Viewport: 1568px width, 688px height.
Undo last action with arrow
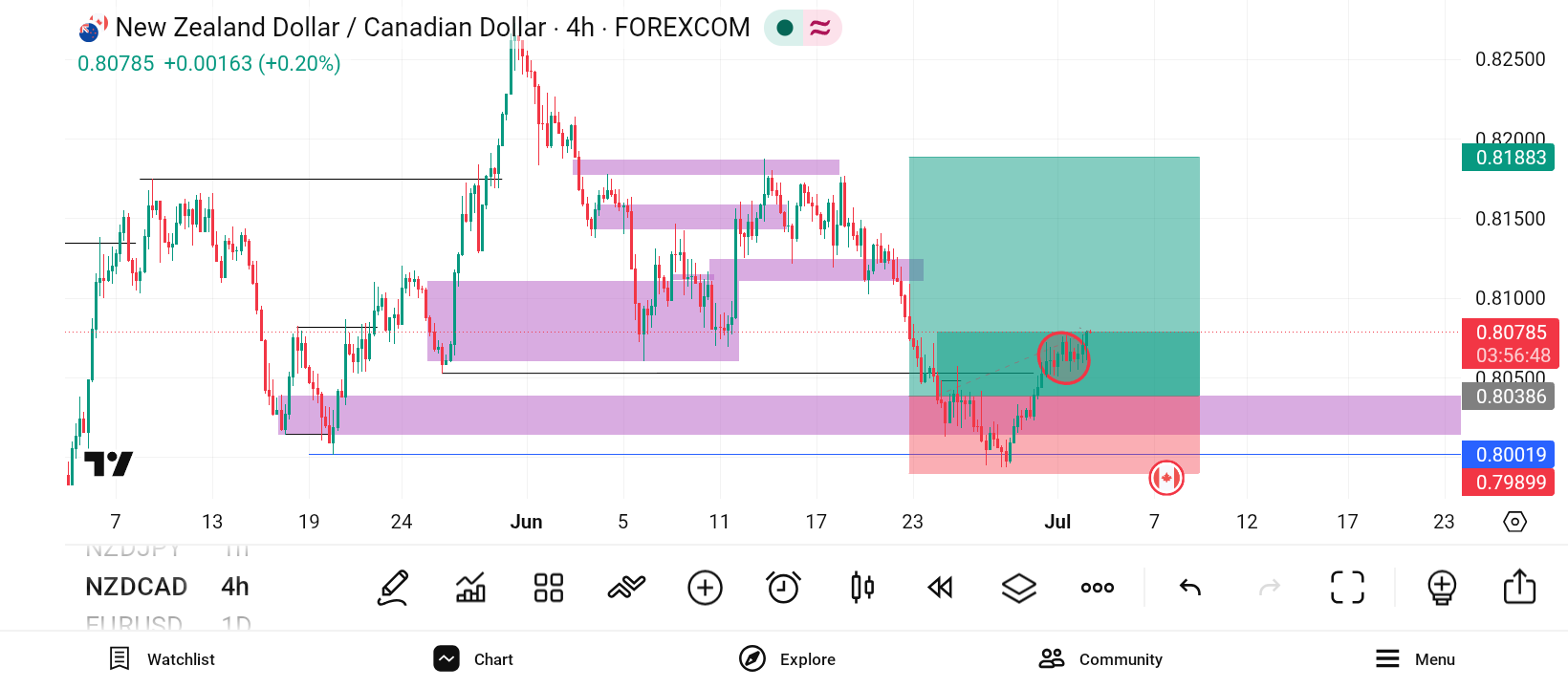pos(1190,588)
